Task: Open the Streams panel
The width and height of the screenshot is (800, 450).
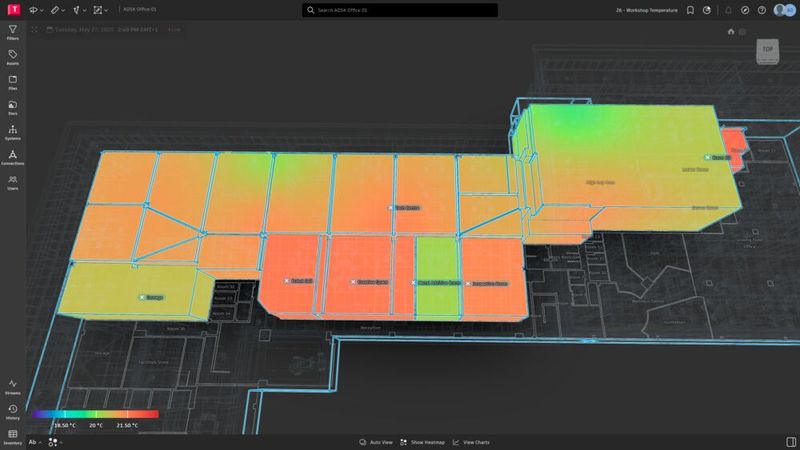Action: point(13,387)
